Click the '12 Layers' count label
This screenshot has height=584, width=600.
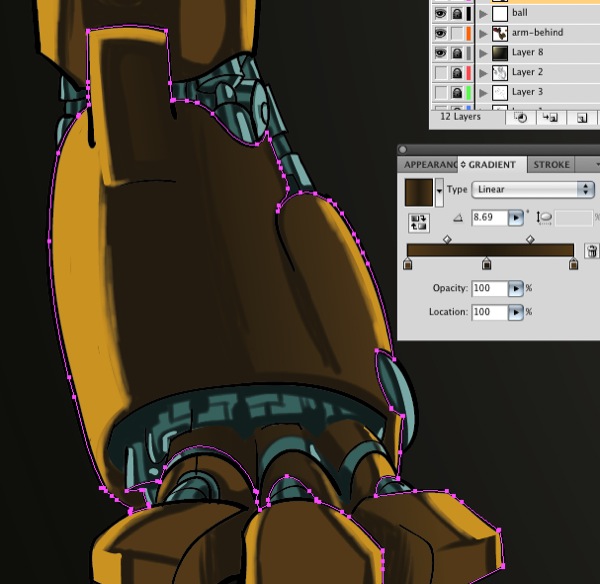click(460, 117)
